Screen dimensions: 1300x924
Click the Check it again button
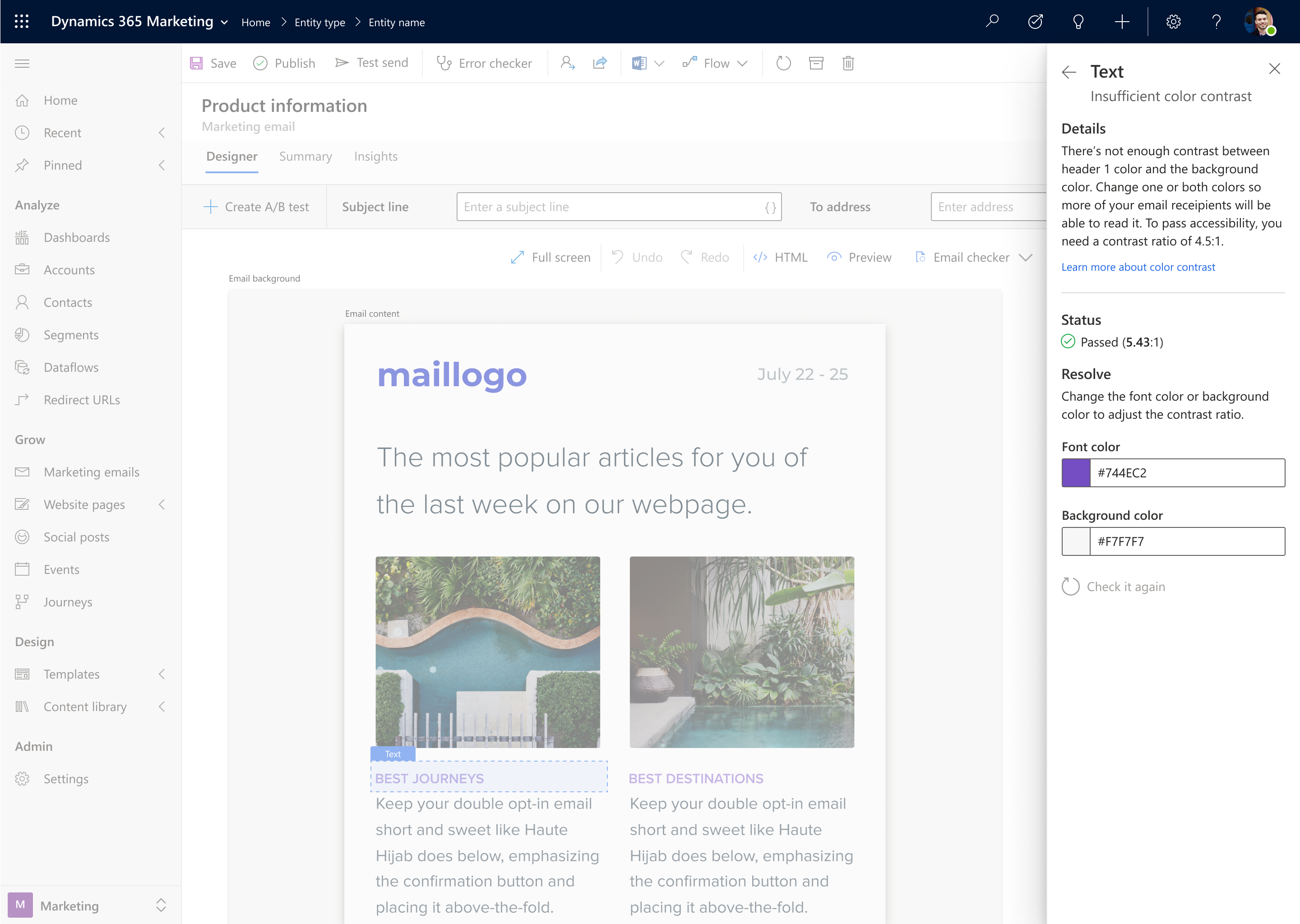click(1113, 587)
